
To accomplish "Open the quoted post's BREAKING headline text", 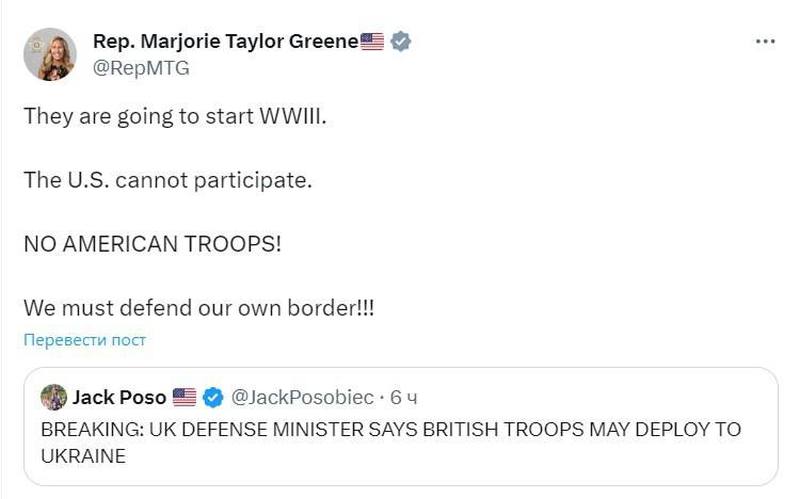I will tap(390, 430).
